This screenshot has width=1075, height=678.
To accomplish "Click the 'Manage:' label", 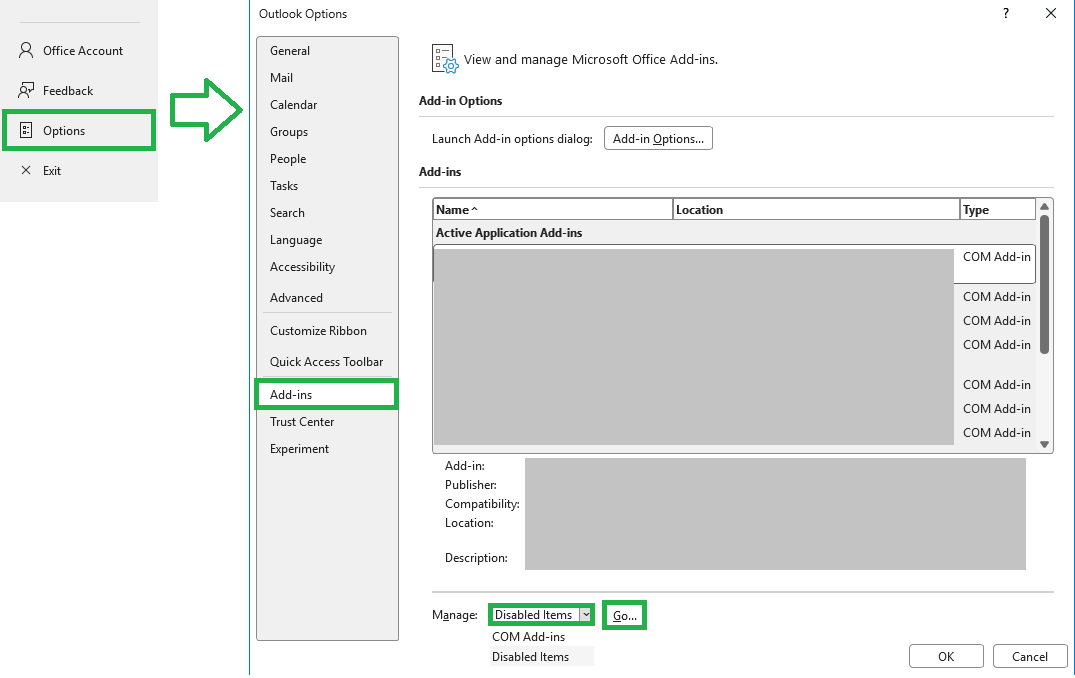I will point(455,615).
